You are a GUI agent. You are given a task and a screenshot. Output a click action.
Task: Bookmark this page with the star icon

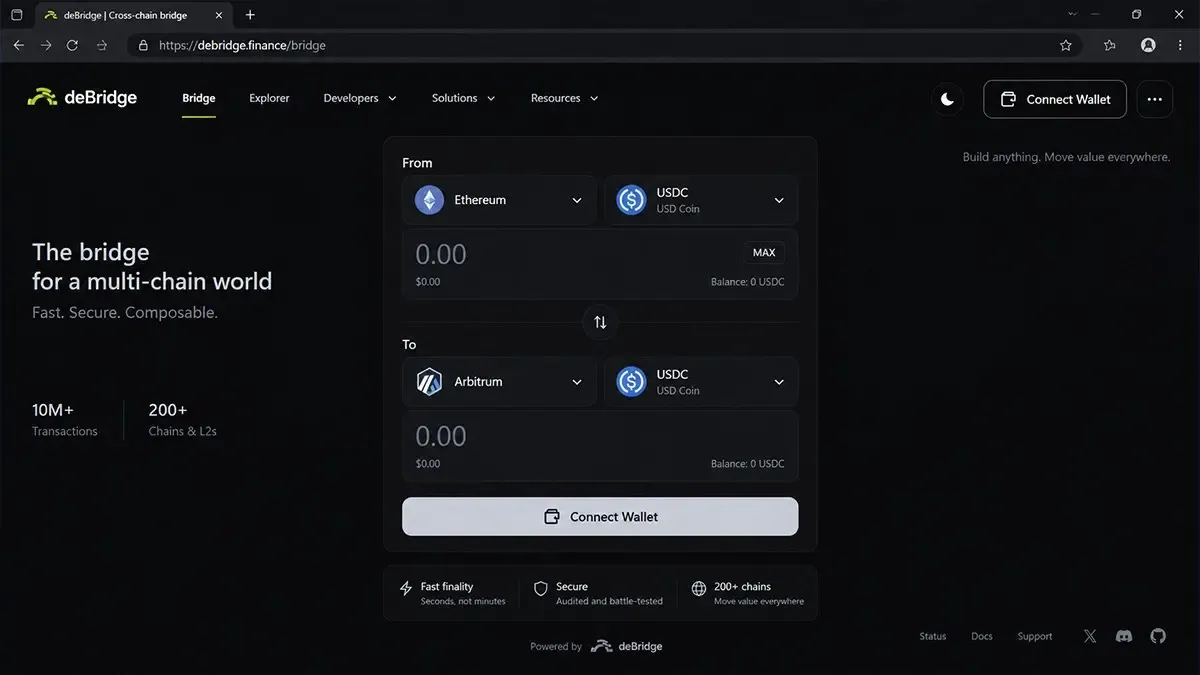tap(1066, 45)
